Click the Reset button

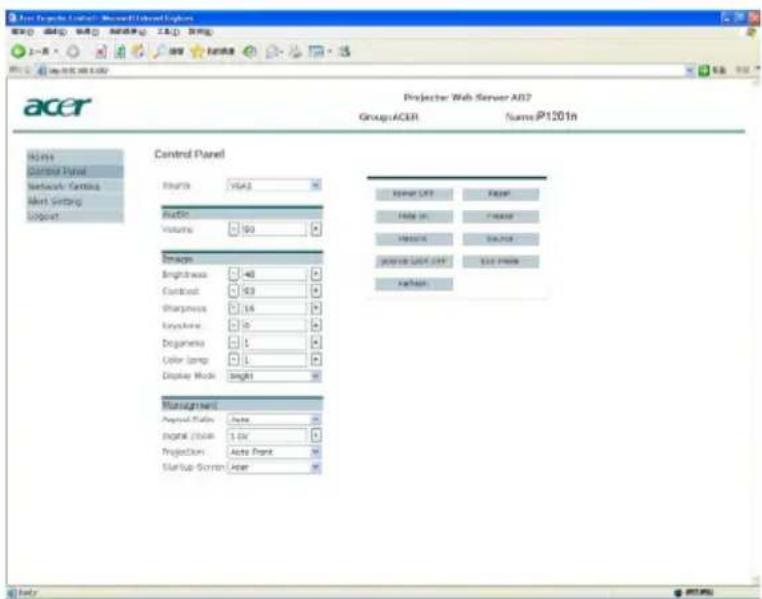[x=501, y=194]
